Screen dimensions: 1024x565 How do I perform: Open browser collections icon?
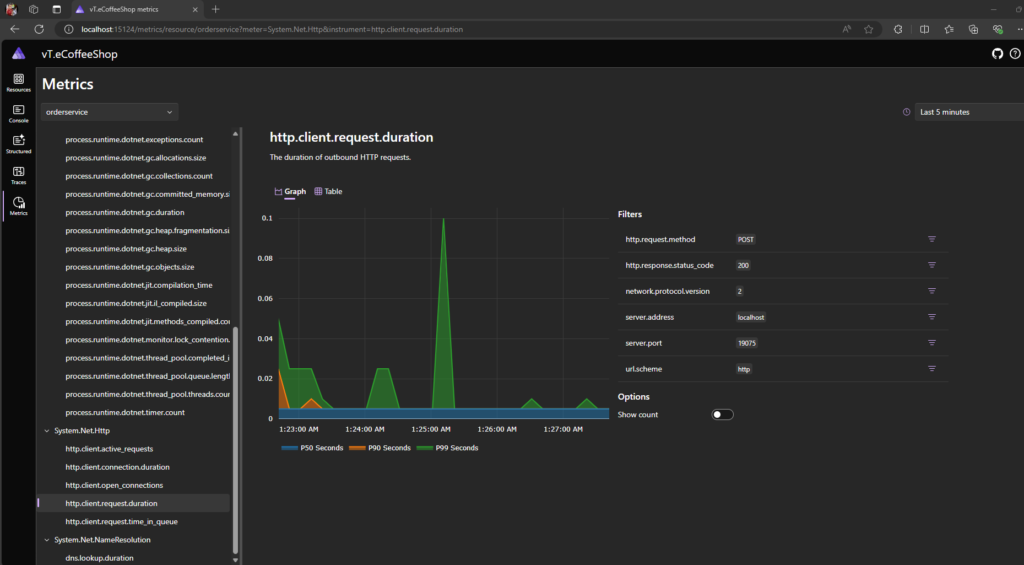pos(973,29)
